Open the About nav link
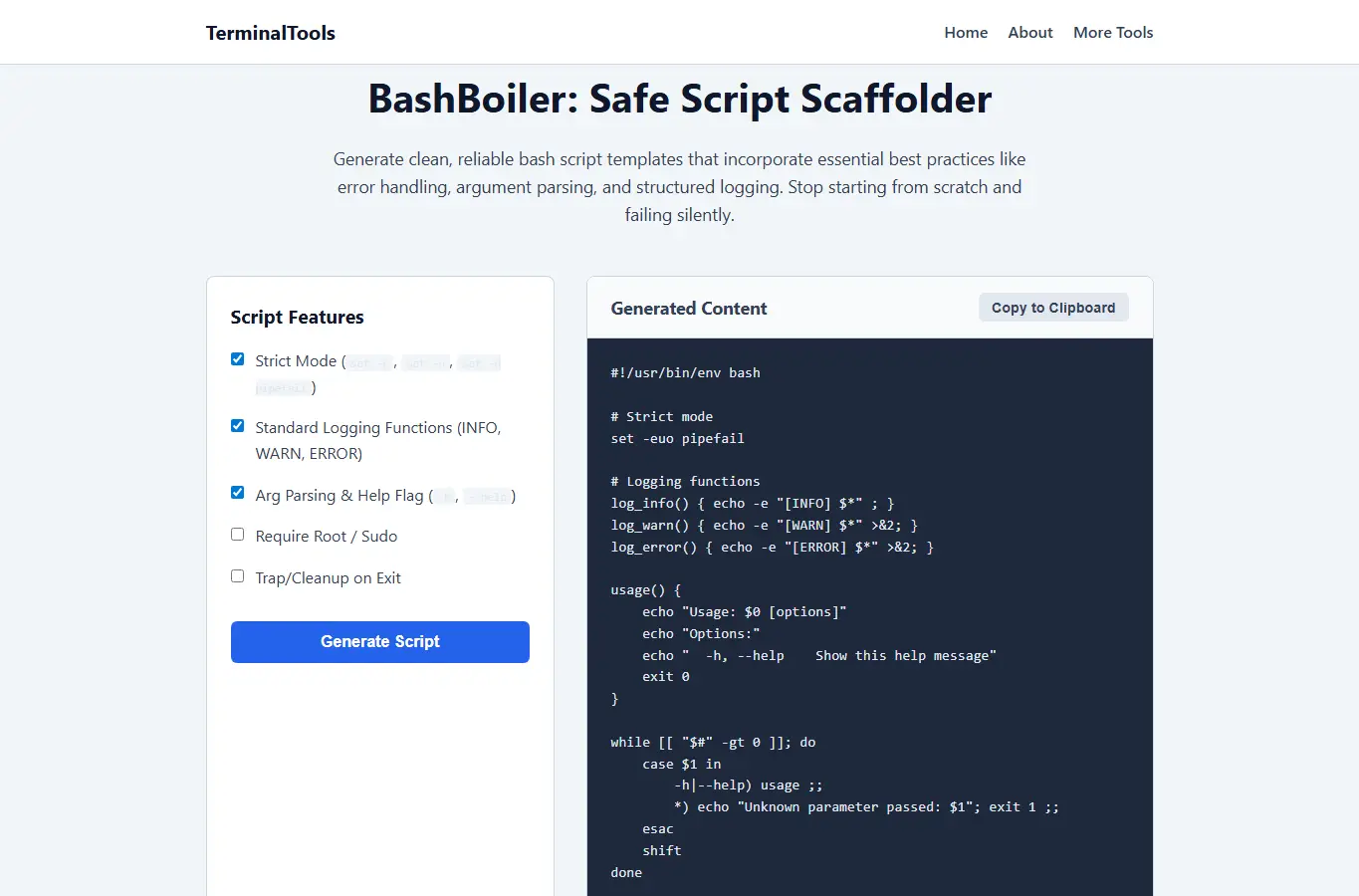 click(1030, 33)
